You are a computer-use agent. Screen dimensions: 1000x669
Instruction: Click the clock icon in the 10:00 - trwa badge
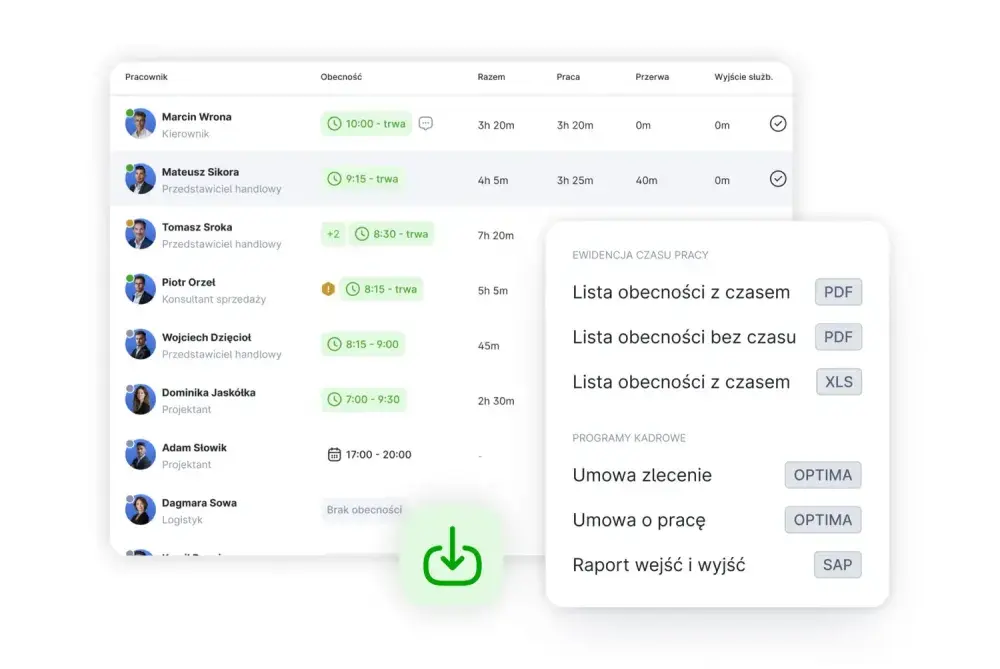(334, 124)
